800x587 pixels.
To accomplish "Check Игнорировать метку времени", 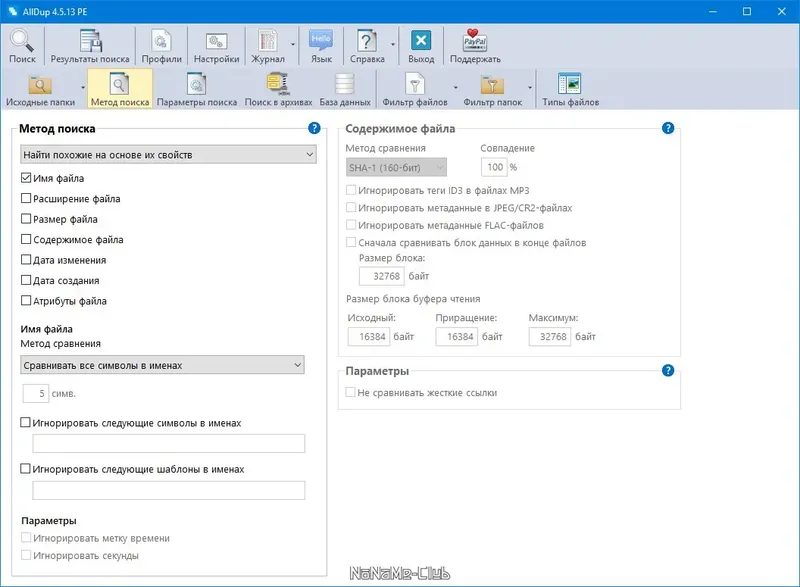I will click(x=26, y=538).
